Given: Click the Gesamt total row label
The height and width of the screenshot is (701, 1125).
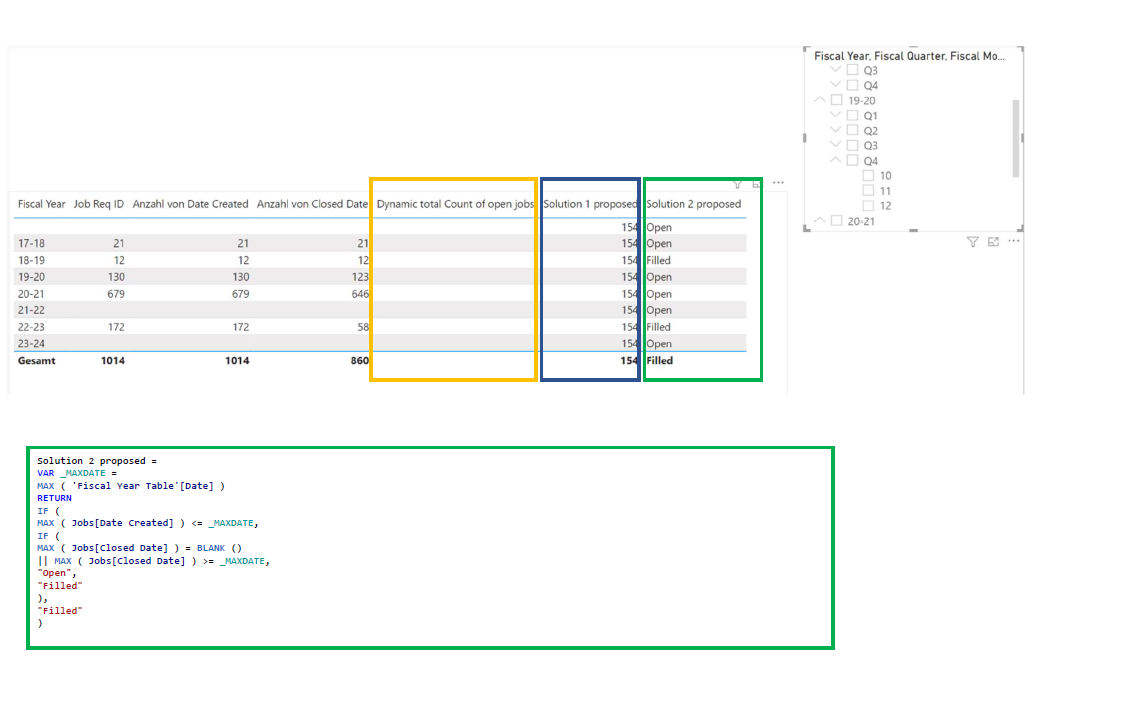Looking at the screenshot, I should pos(37,361).
